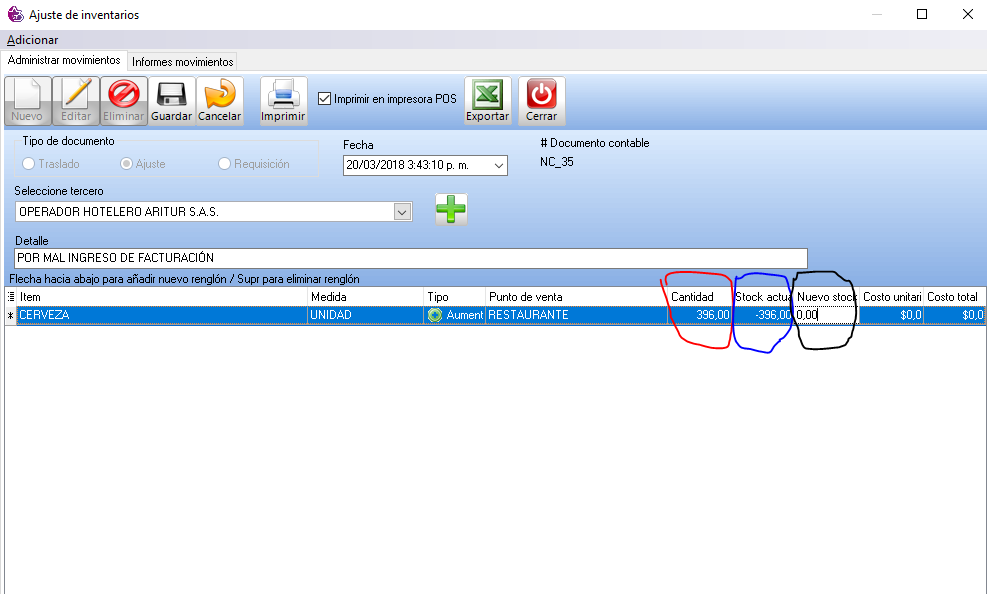The image size is (987, 594).
Task: Click the Detalle text field
Action: [410, 258]
